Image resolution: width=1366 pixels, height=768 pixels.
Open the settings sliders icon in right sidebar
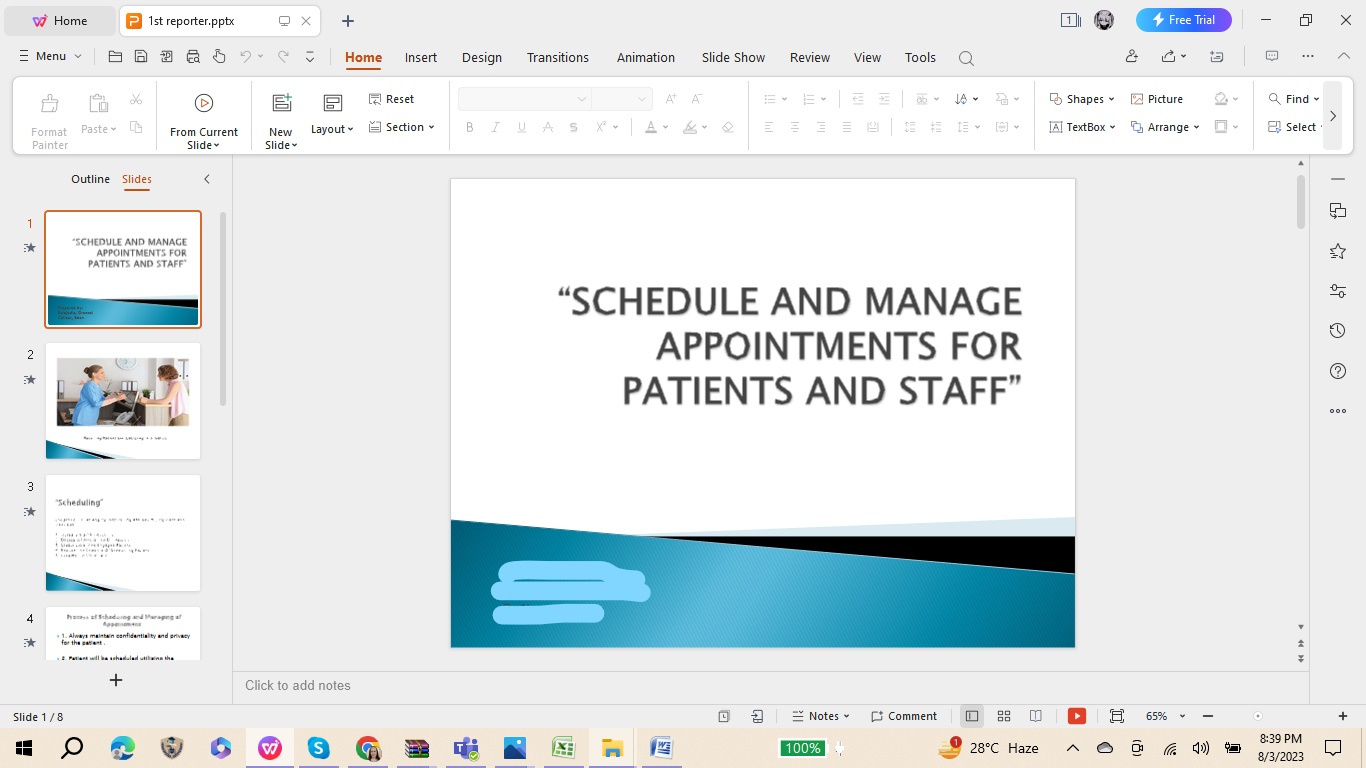pyautogui.click(x=1338, y=291)
